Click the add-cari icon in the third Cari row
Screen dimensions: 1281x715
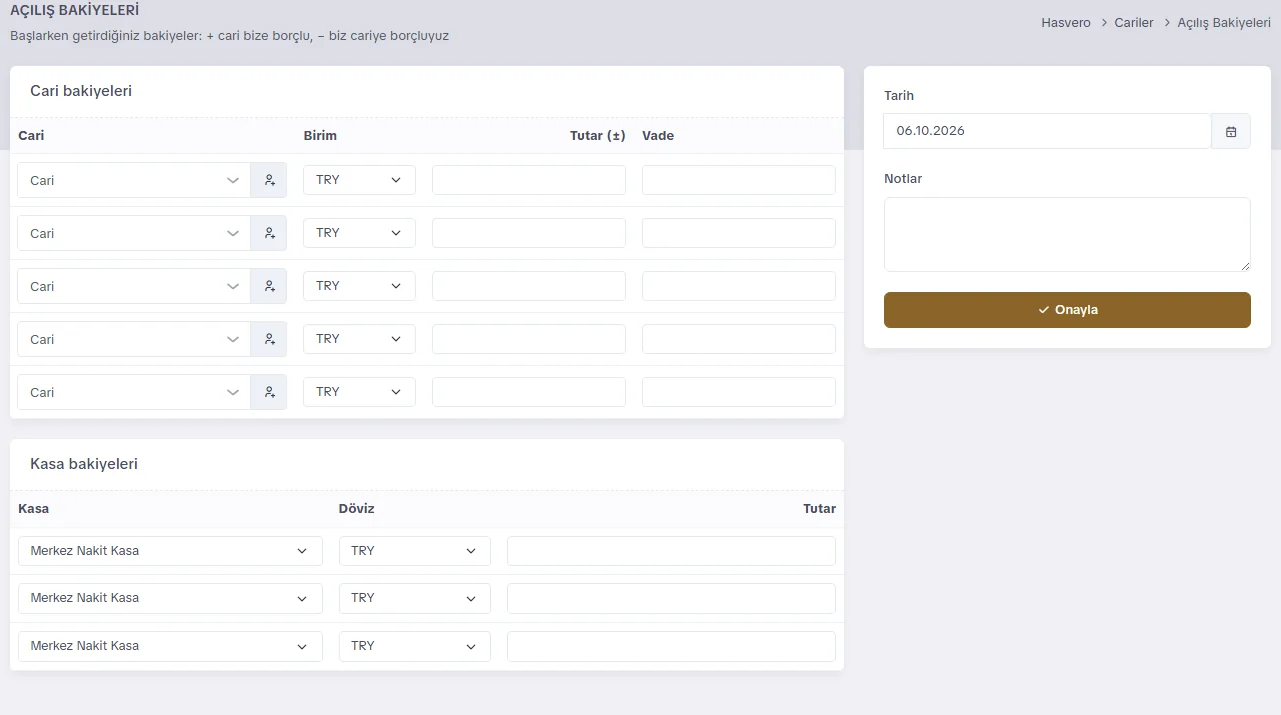(x=269, y=286)
